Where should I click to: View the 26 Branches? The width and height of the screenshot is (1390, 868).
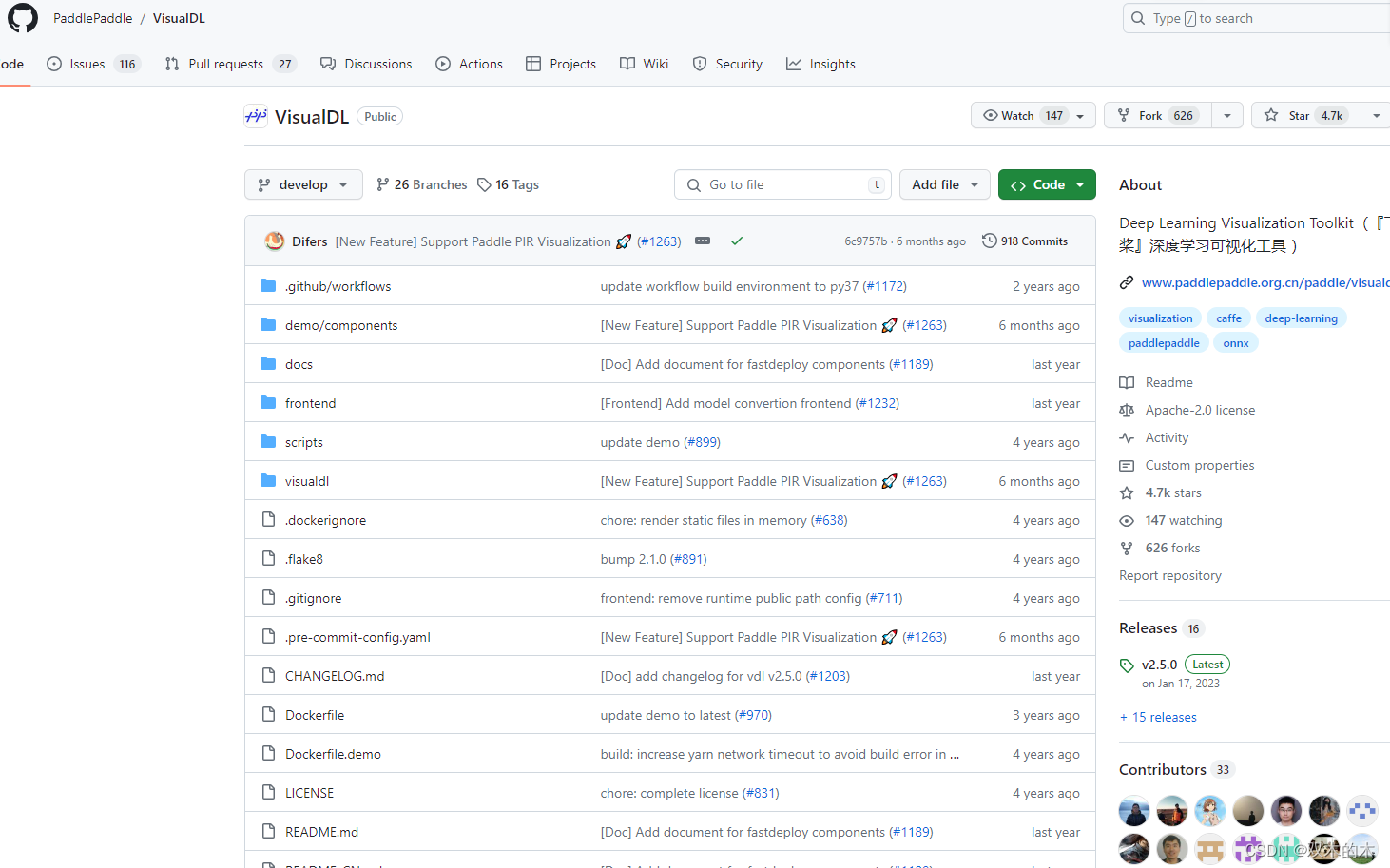[421, 184]
